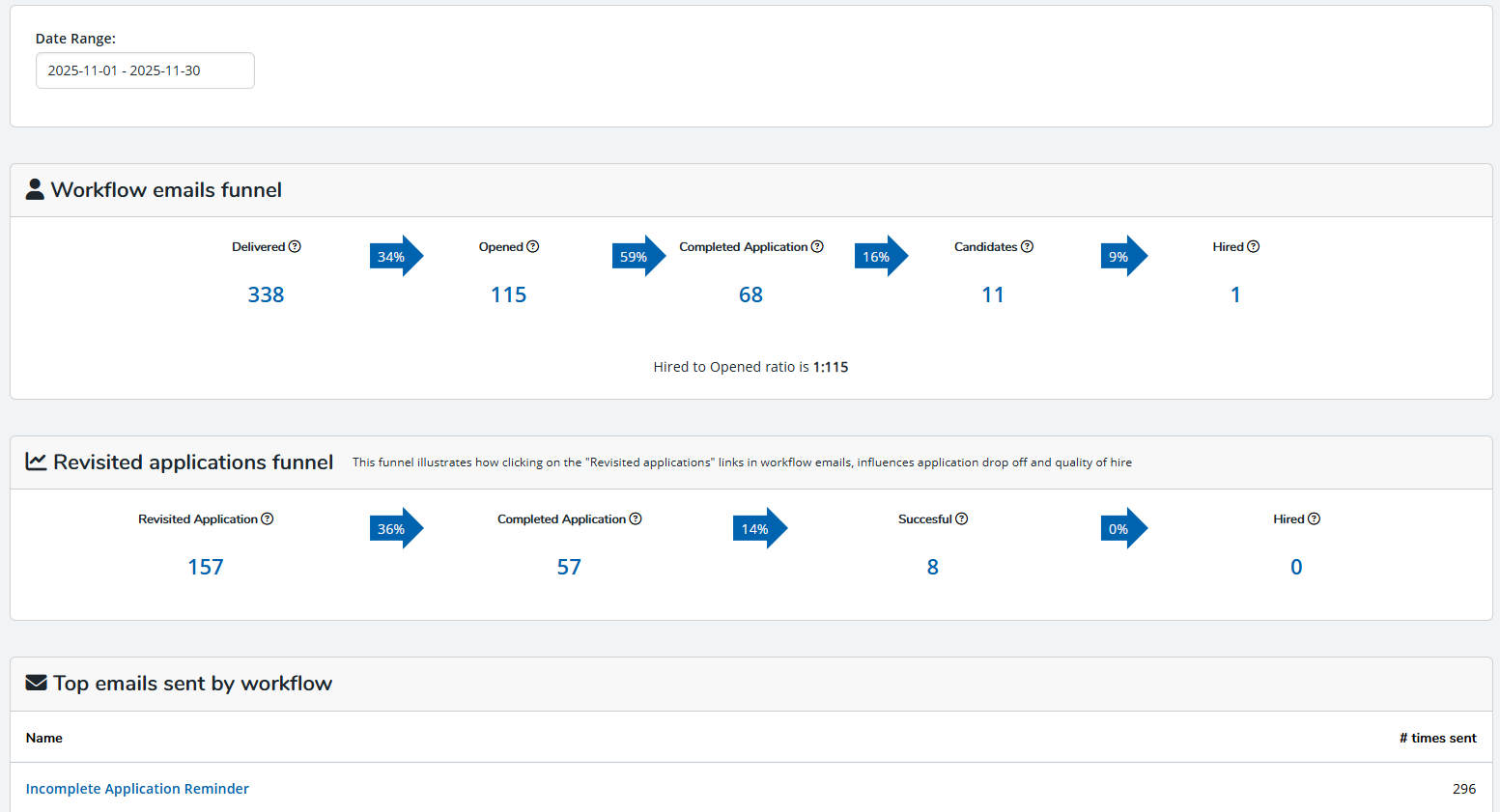
Task: Open the Incomplete Application Reminder email
Action: click(137, 789)
